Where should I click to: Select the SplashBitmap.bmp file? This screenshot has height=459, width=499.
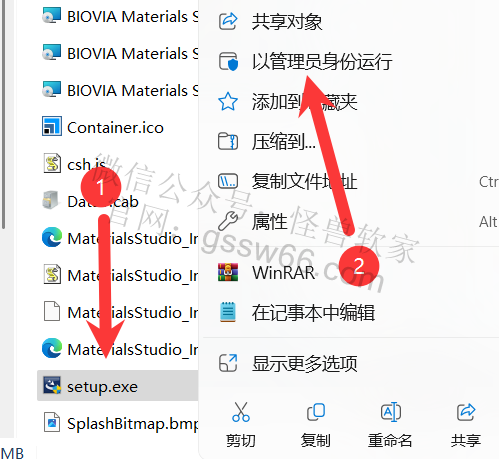118,423
